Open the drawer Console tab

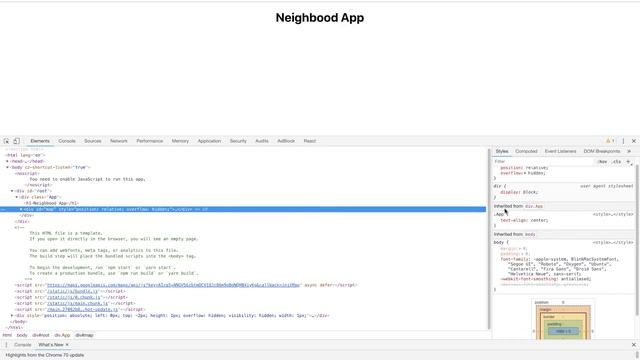tap(22, 345)
